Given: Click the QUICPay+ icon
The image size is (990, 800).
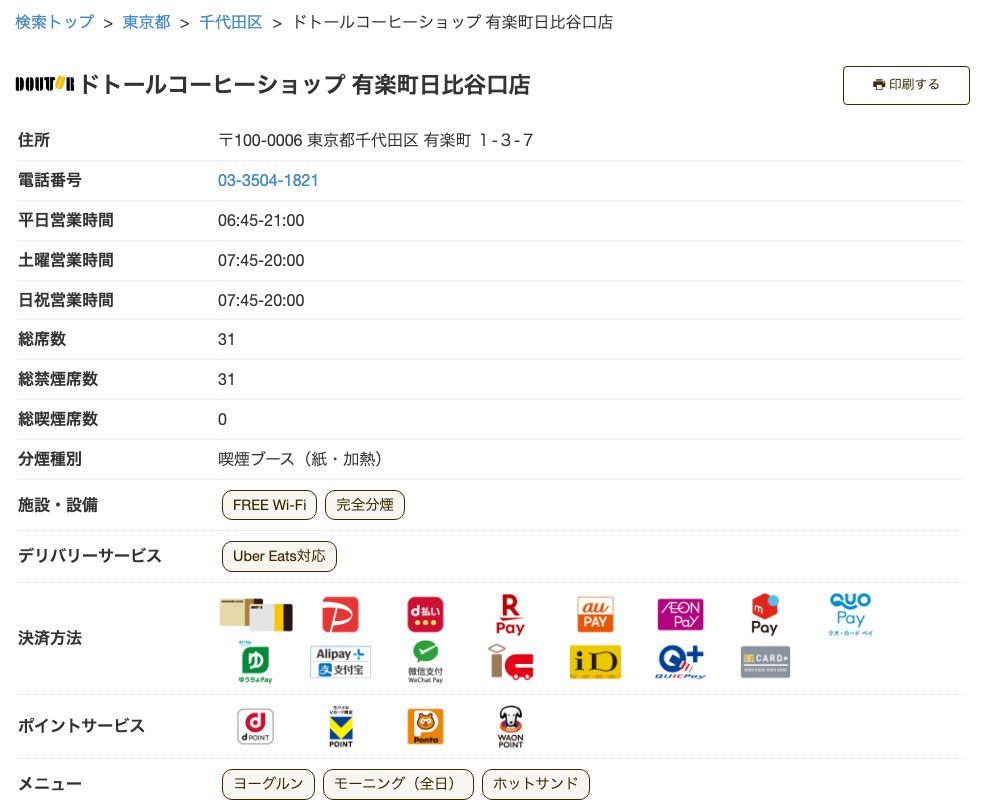Looking at the screenshot, I should (x=680, y=662).
